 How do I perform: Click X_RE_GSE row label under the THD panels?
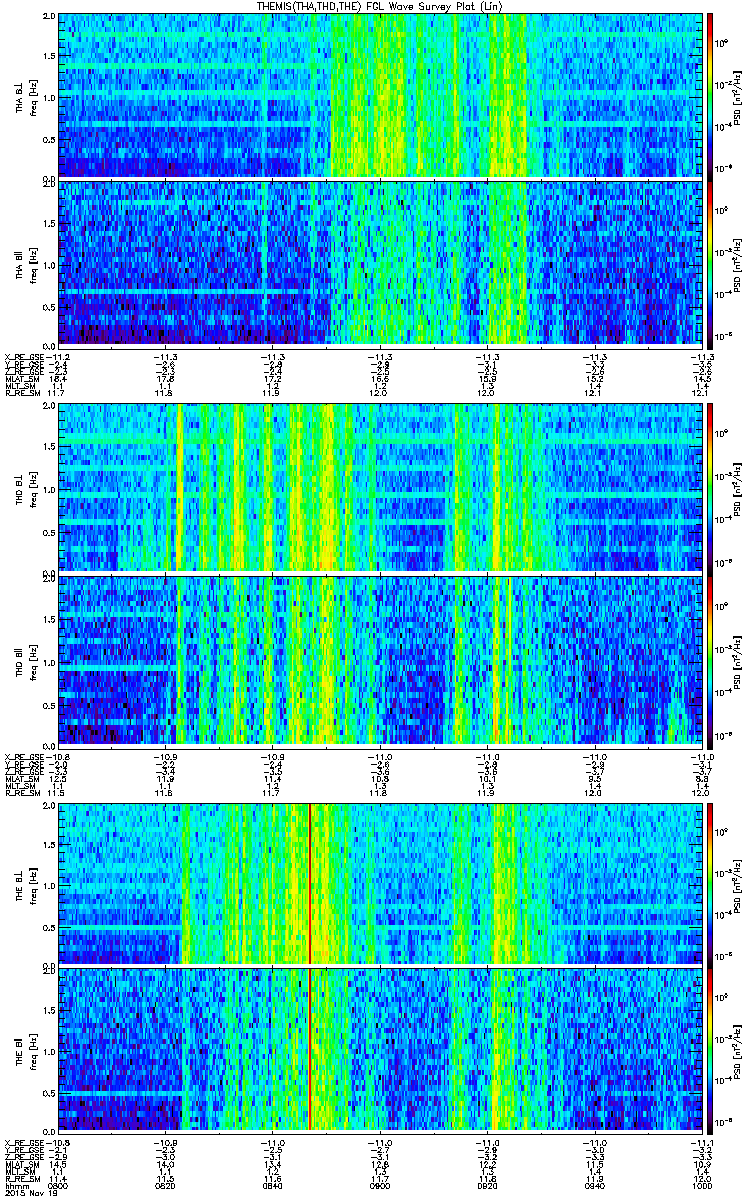pos(24,755)
